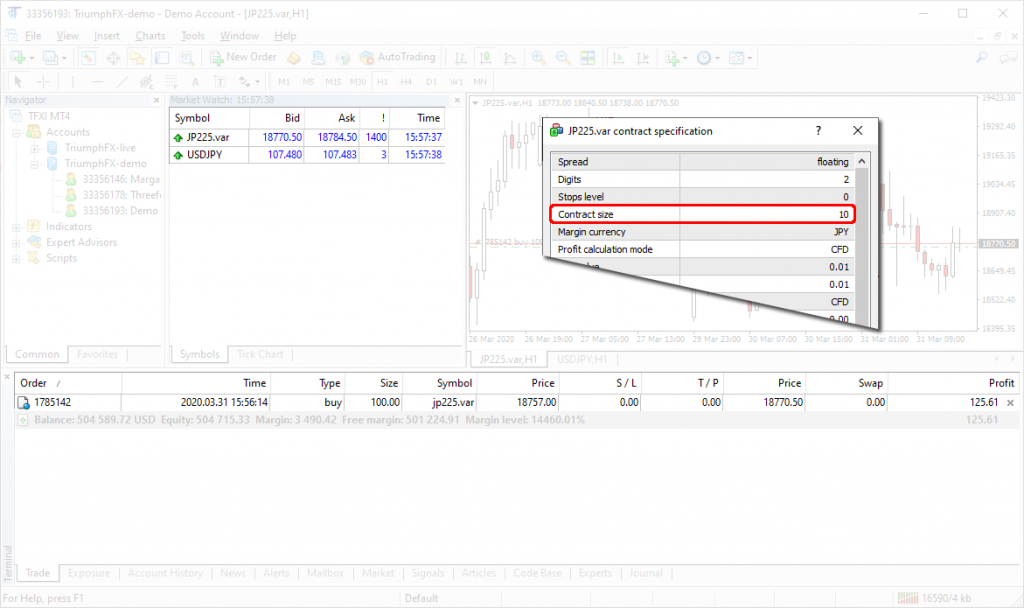The height and width of the screenshot is (608, 1024).
Task: Select JP225.var row in Market Watch
Action: pyautogui.click(x=307, y=137)
